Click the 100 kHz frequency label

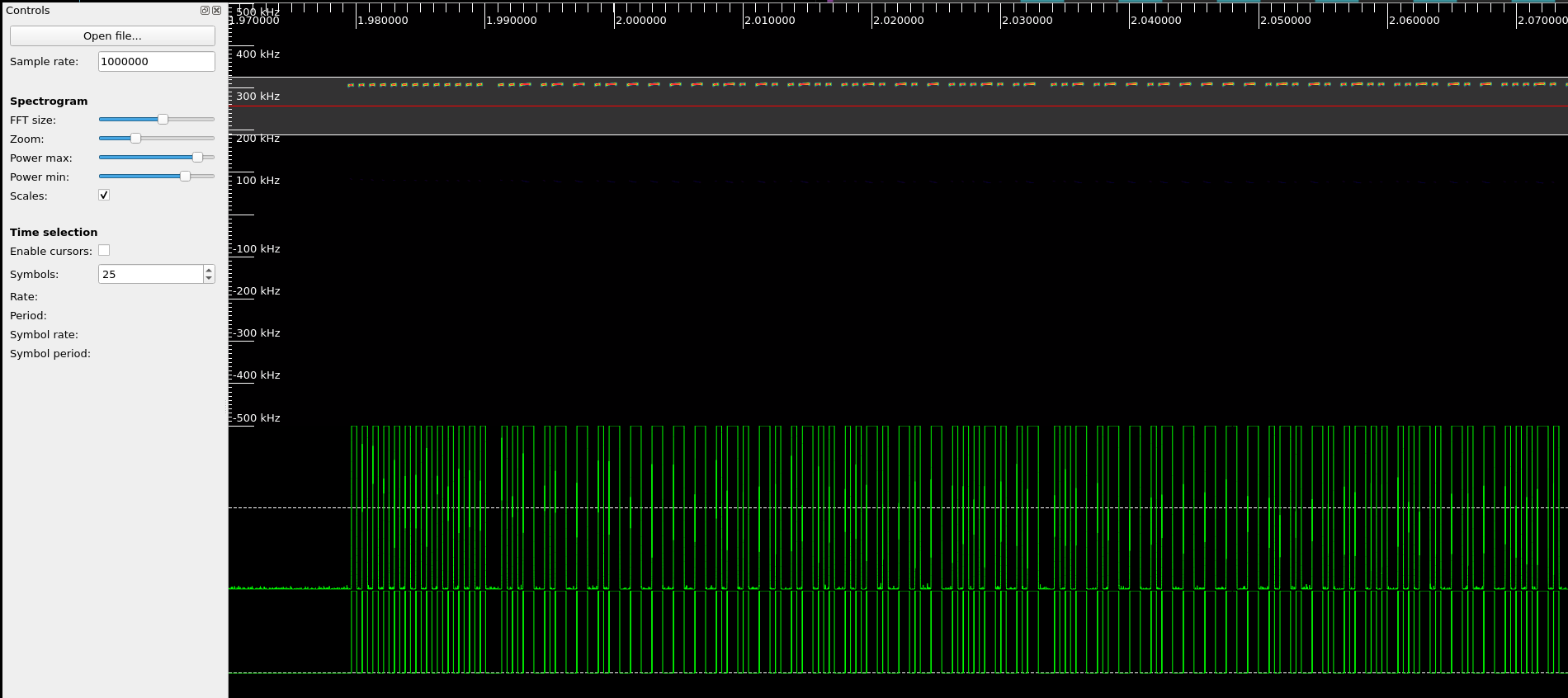257,181
